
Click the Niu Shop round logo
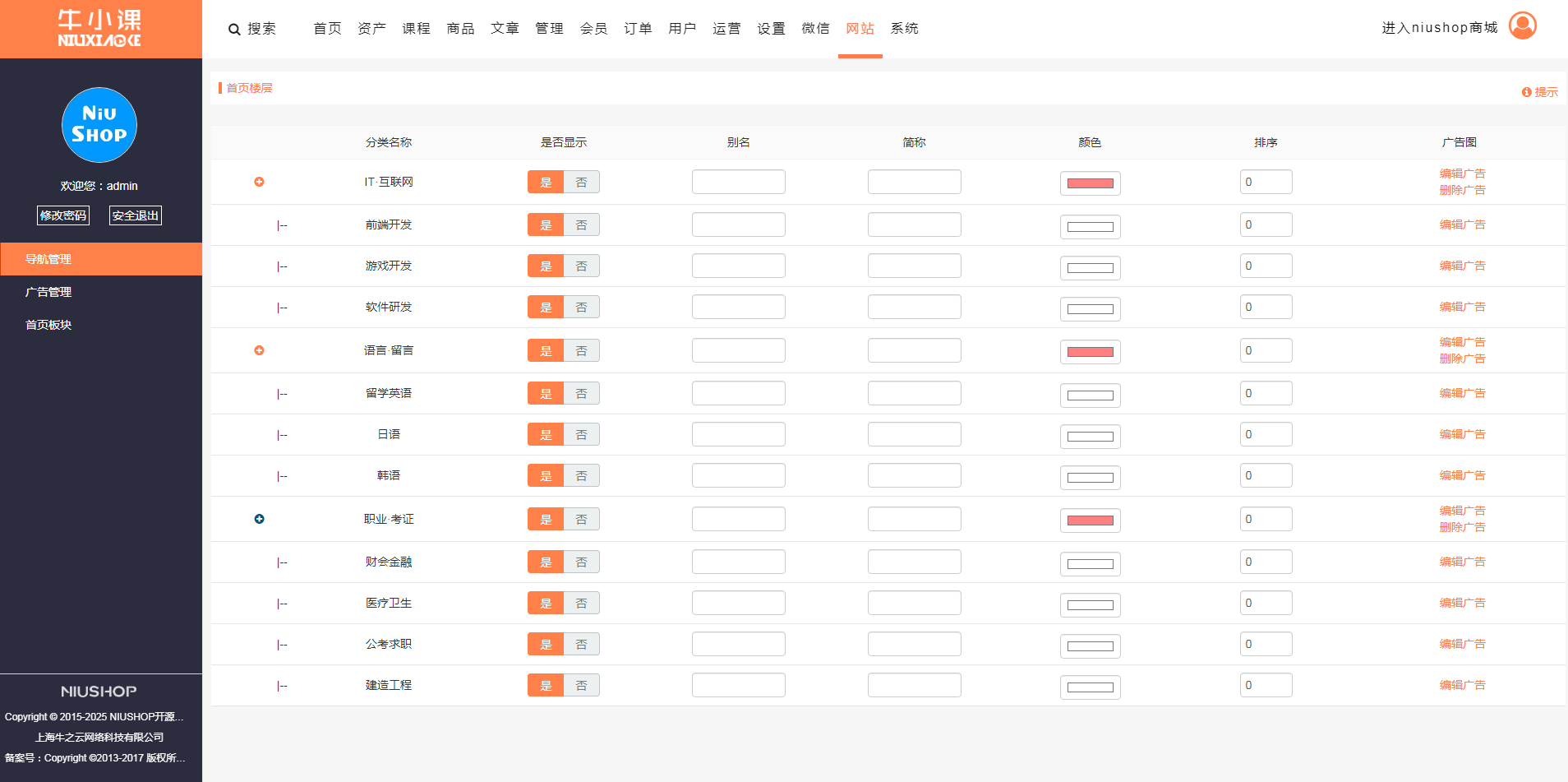(x=99, y=125)
